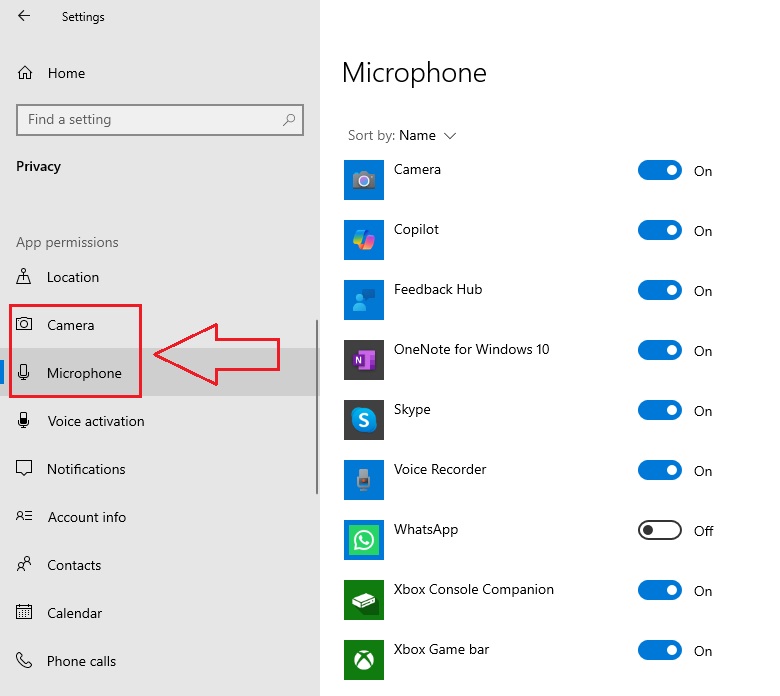Open the Sort by Name dropdown
The width and height of the screenshot is (780, 696).
pos(427,136)
